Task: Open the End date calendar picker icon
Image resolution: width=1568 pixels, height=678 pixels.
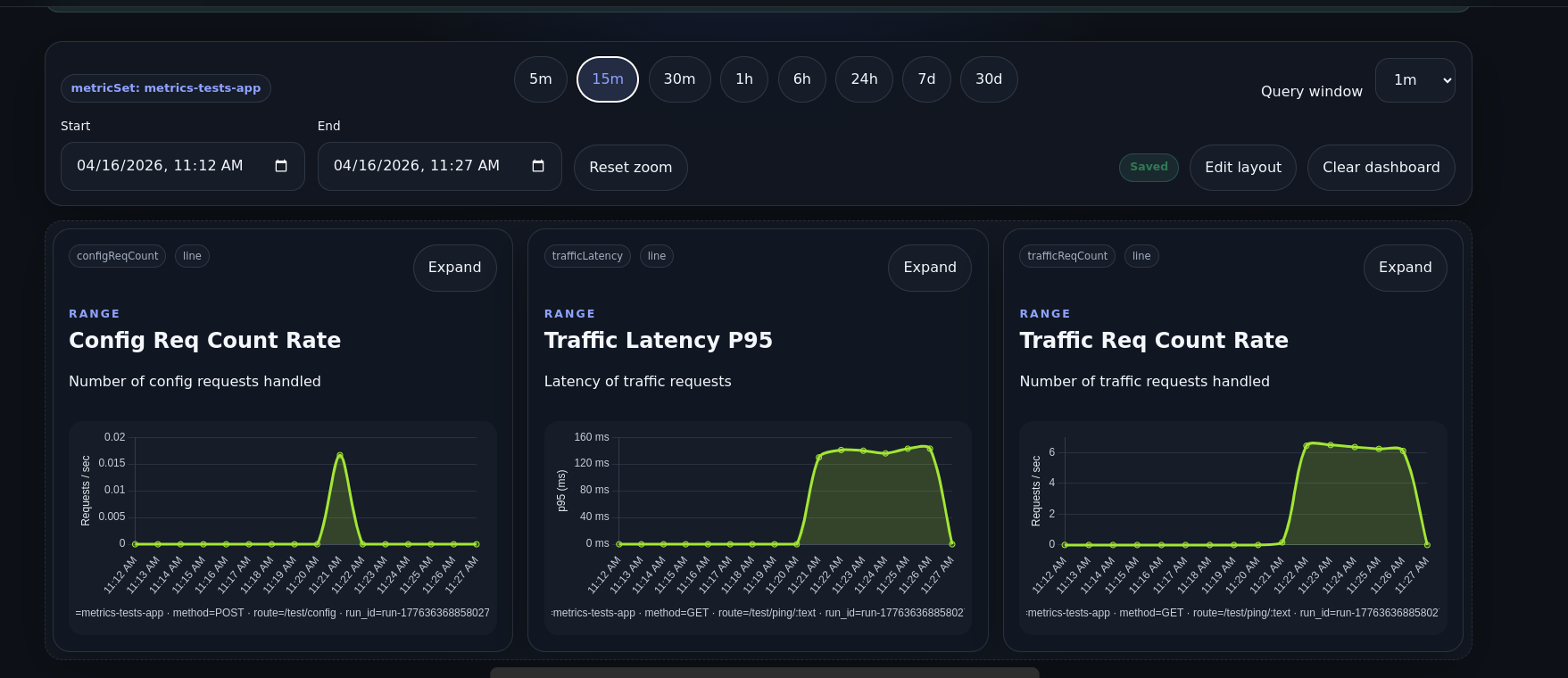Action: 538,166
